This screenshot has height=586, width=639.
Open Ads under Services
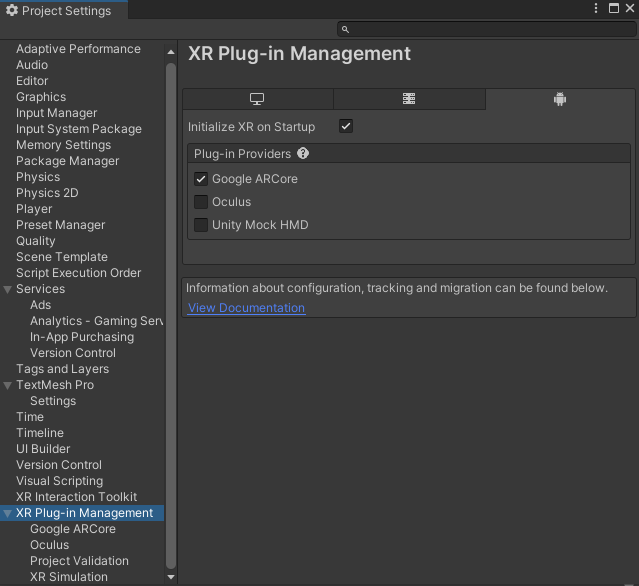click(40, 305)
